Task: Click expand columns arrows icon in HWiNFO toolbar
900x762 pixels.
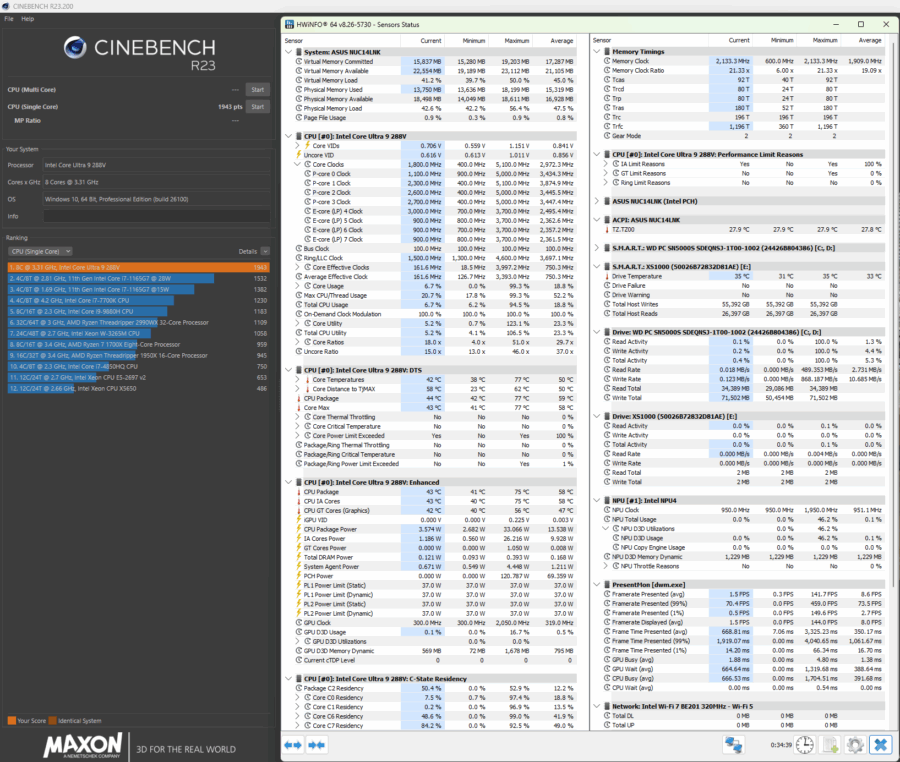Action: click(293, 745)
